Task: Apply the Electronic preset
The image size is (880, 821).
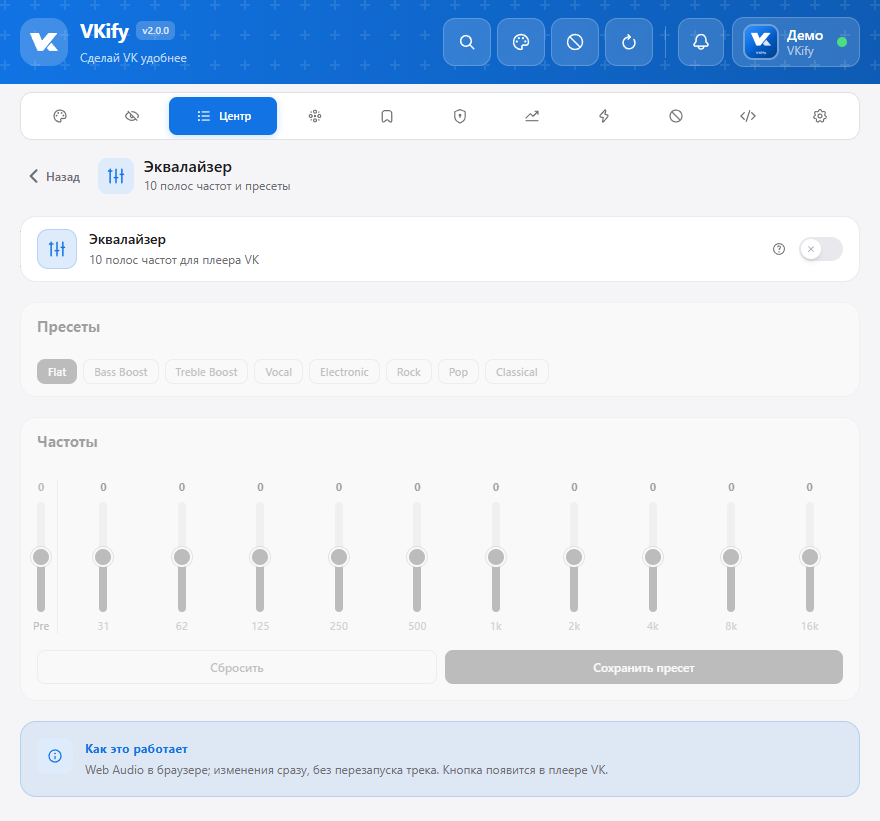Action: [344, 372]
